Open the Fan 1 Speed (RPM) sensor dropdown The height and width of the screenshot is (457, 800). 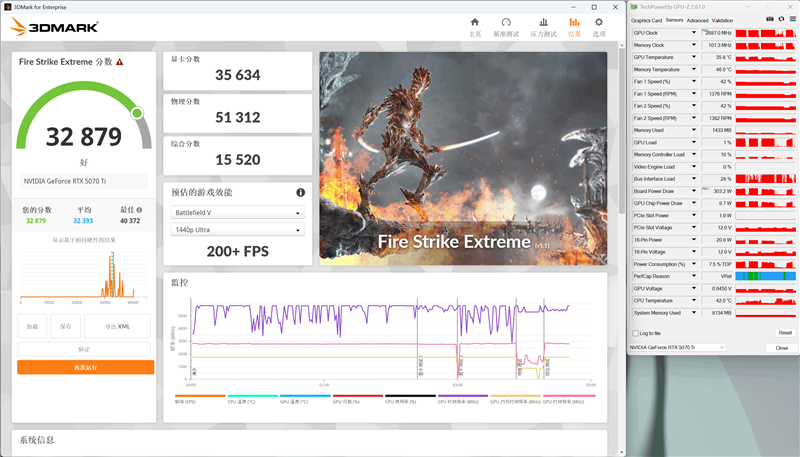(693, 93)
